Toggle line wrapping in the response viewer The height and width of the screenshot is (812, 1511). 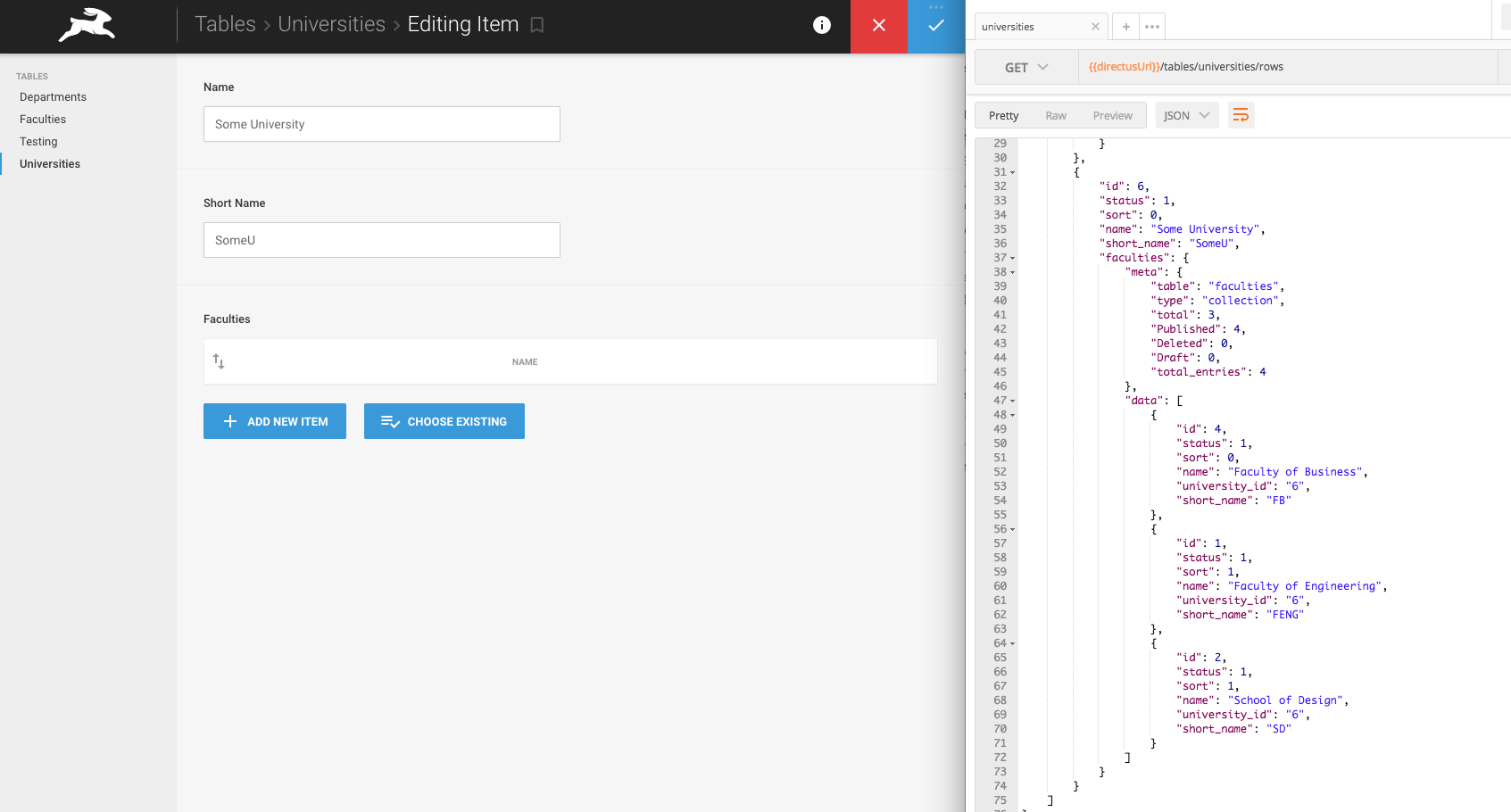point(1241,114)
